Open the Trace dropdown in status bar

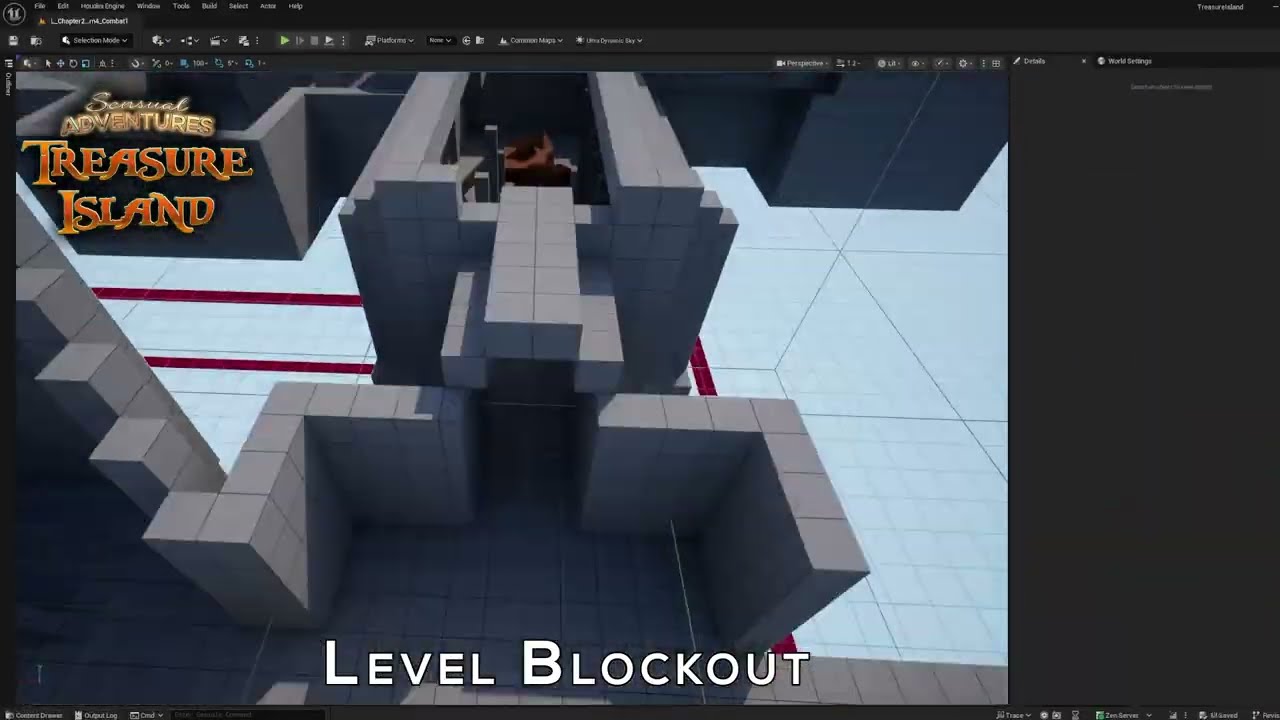pos(1016,715)
